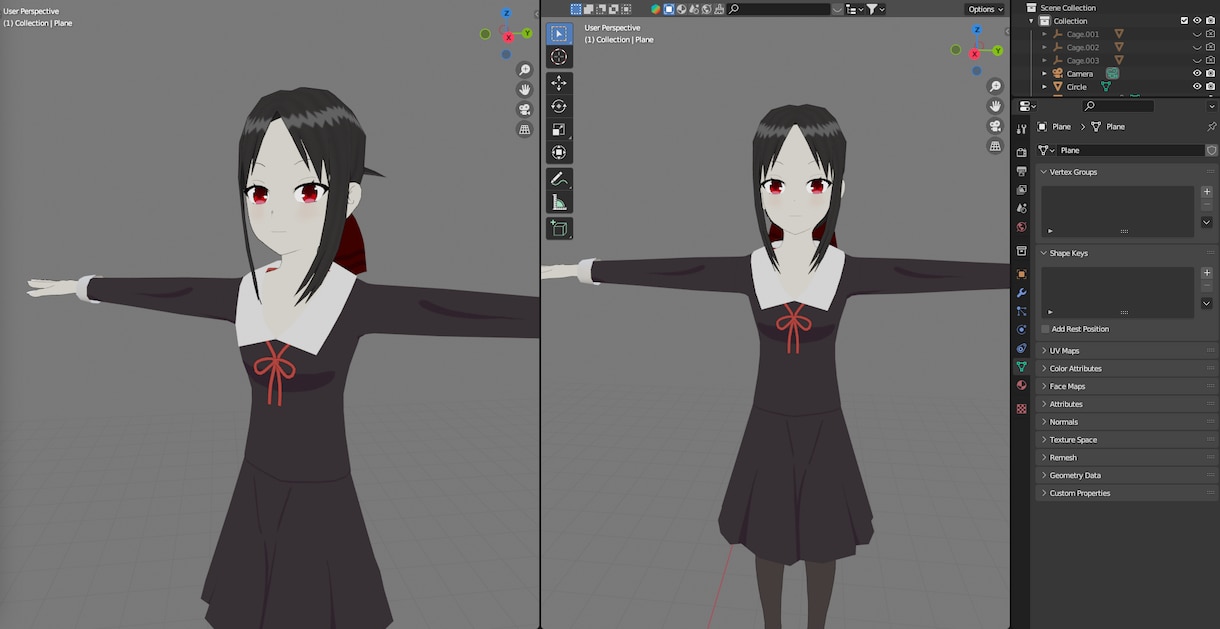Open Object Constraints properties tab
Viewport: 1220px width, 629px height.
click(x=1021, y=348)
